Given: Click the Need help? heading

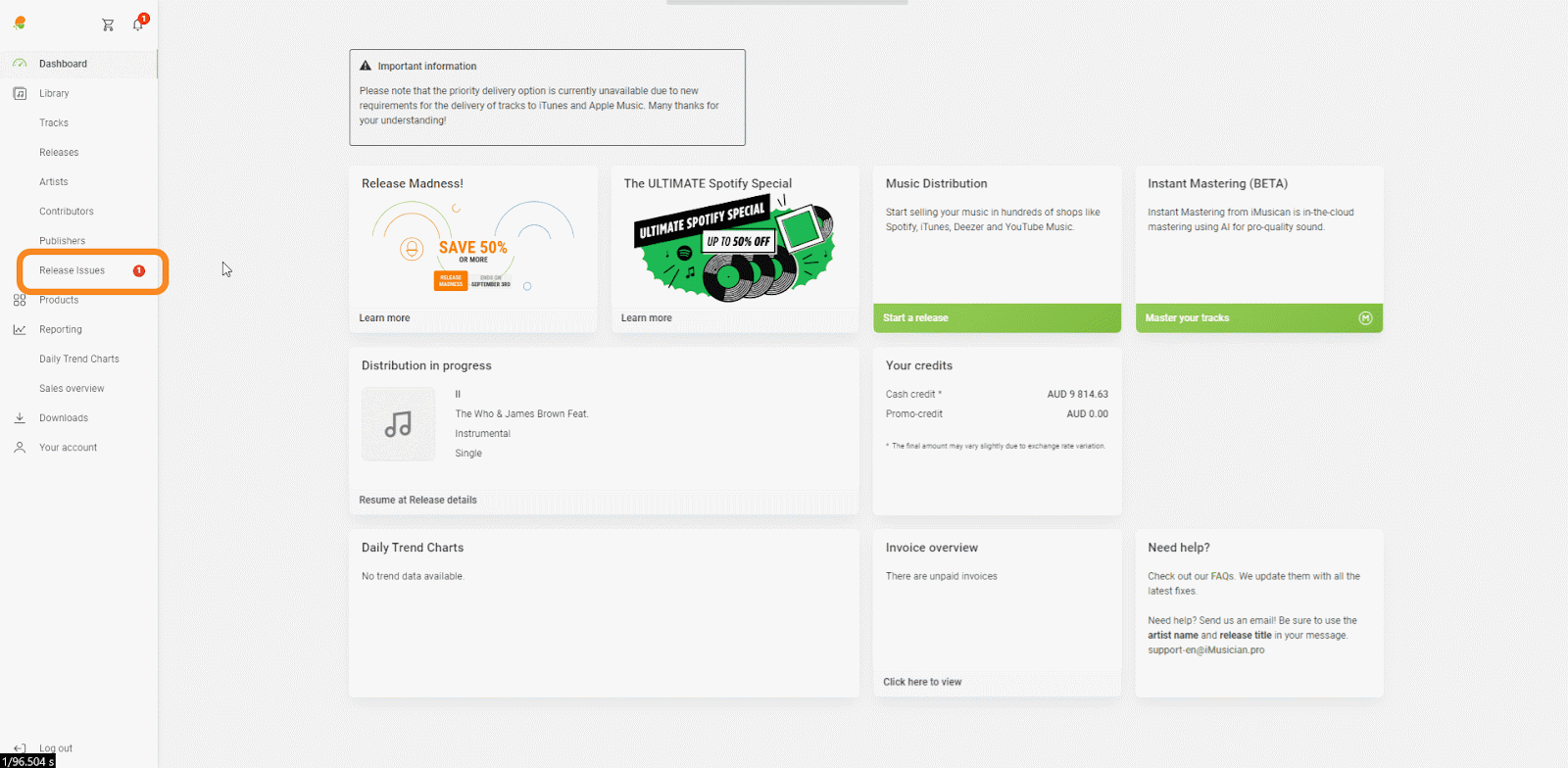Looking at the screenshot, I should tap(1178, 548).
